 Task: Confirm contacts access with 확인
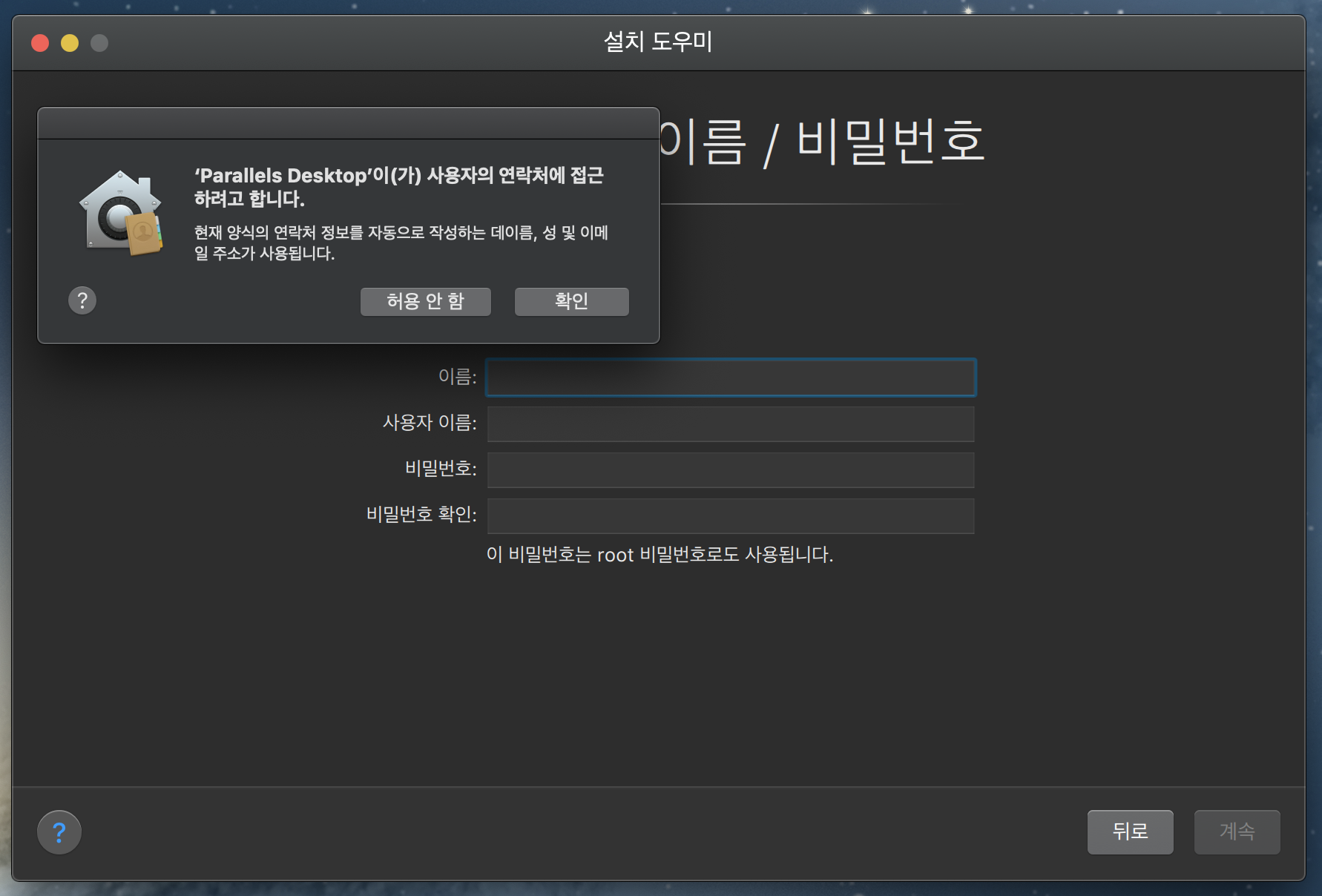[572, 301]
